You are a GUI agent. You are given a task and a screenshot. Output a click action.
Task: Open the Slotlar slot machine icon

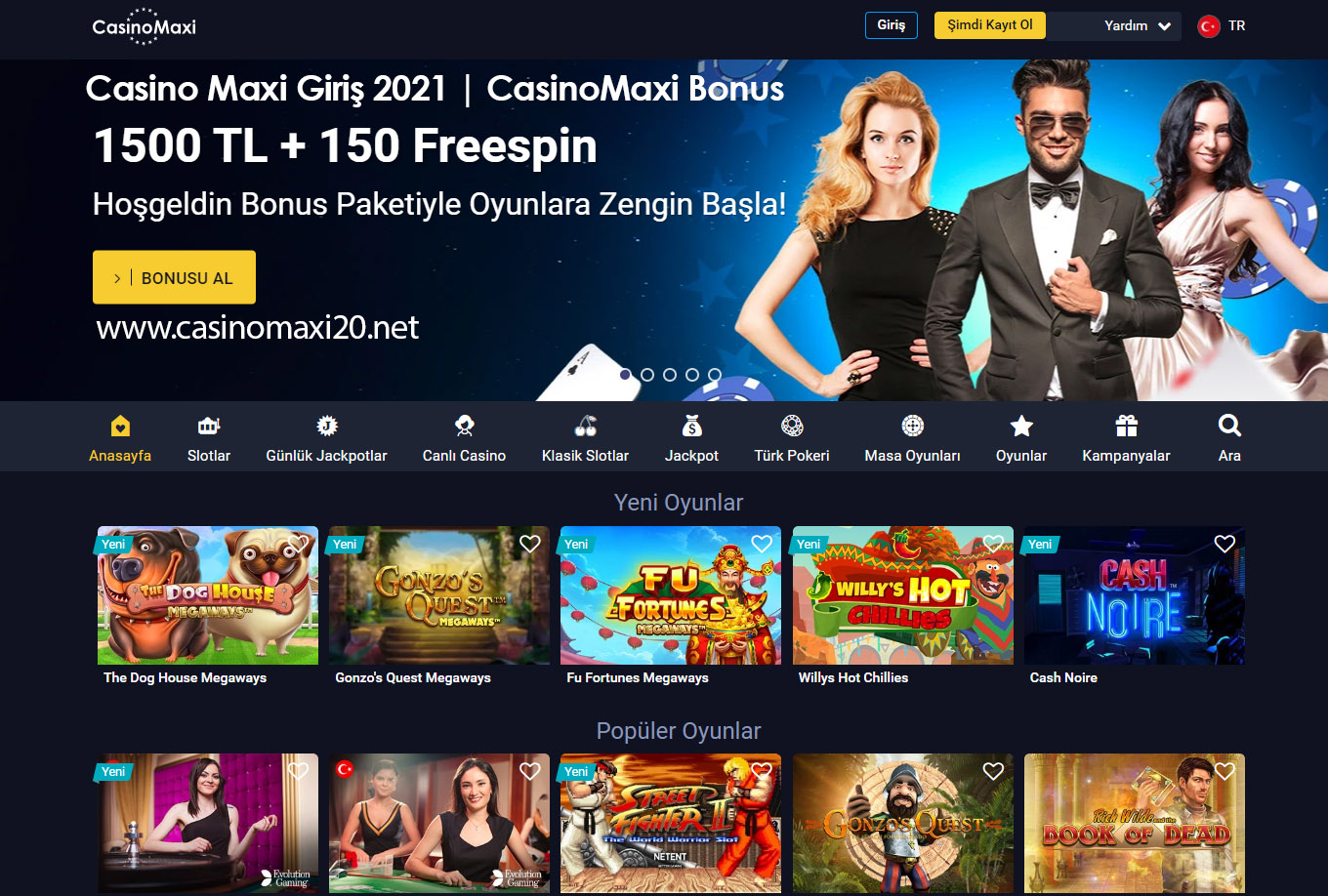(x=209, y=426)
